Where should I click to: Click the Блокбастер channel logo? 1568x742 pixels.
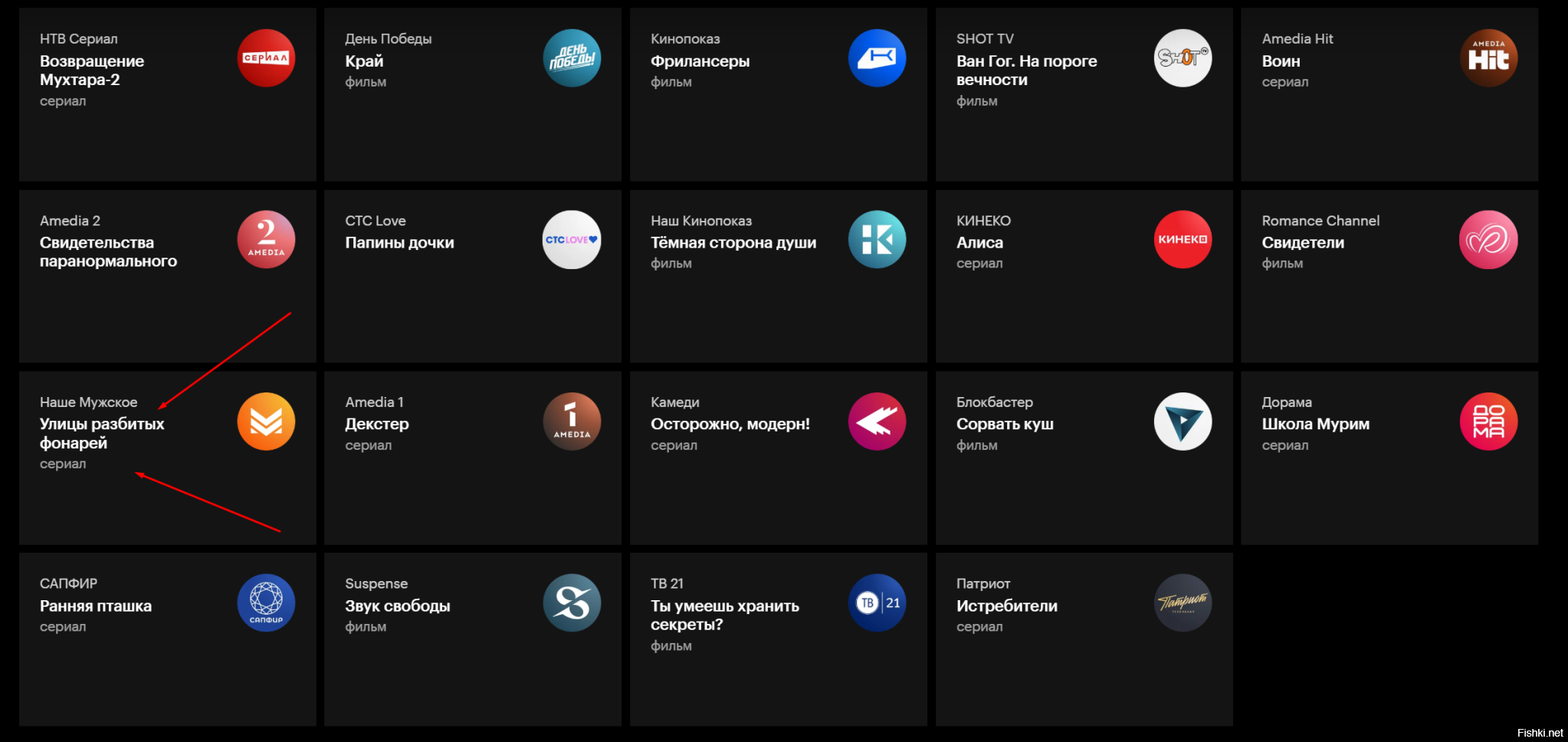[x=1183, y=422]
